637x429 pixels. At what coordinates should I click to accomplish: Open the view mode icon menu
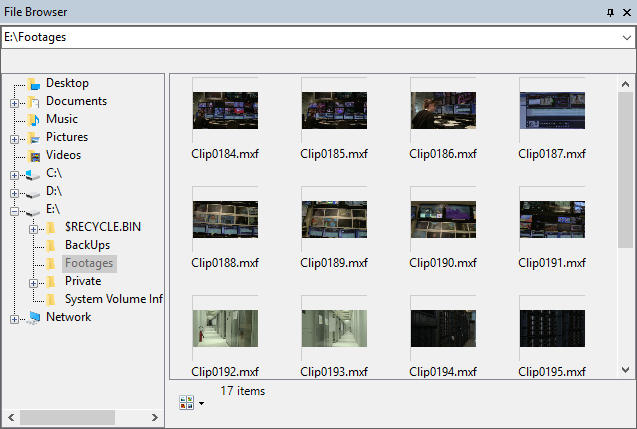coord(190,402)
